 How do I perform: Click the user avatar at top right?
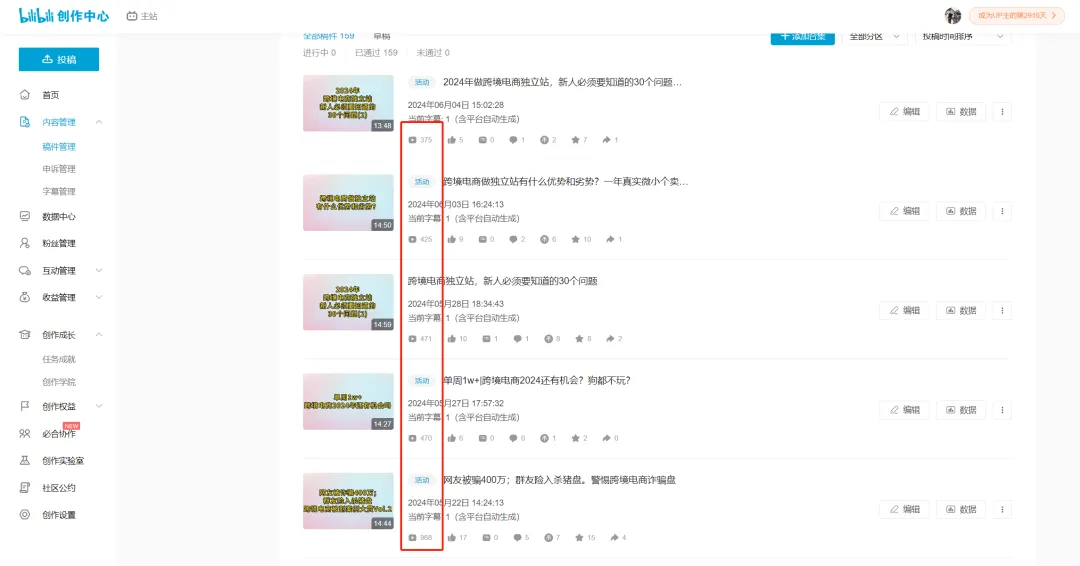[x=952, y=16]
